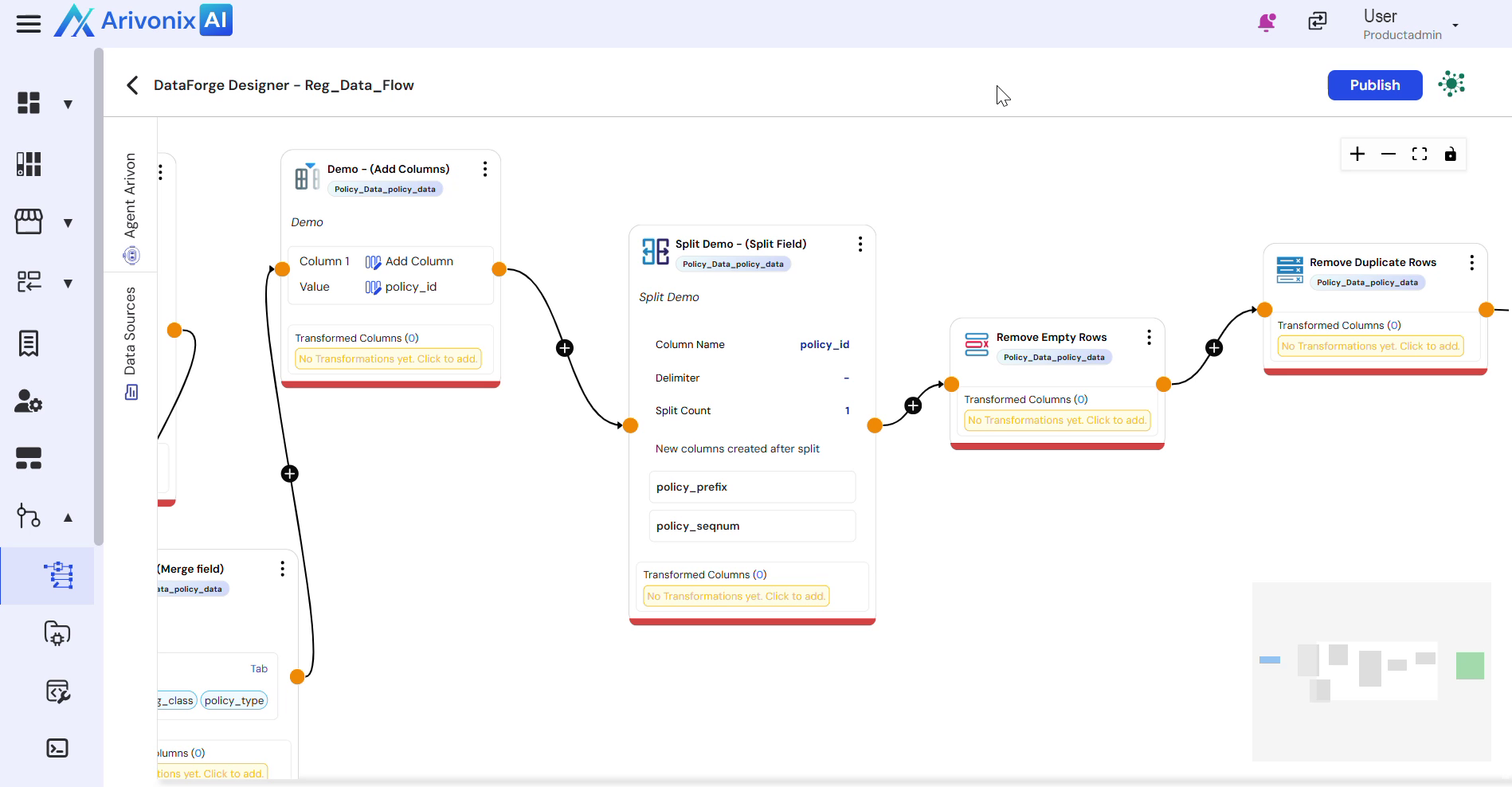Open the switch window icon in header
Image resolution: width=1512 pixels, height=787 pixels.
[x=1318, y=22]
